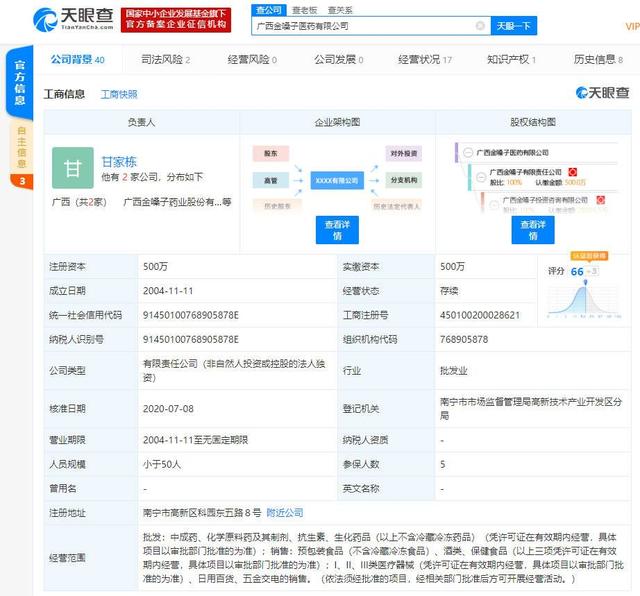Open the 经营风险 tab
Screen dimensions: 640x596
coord(252,60)
